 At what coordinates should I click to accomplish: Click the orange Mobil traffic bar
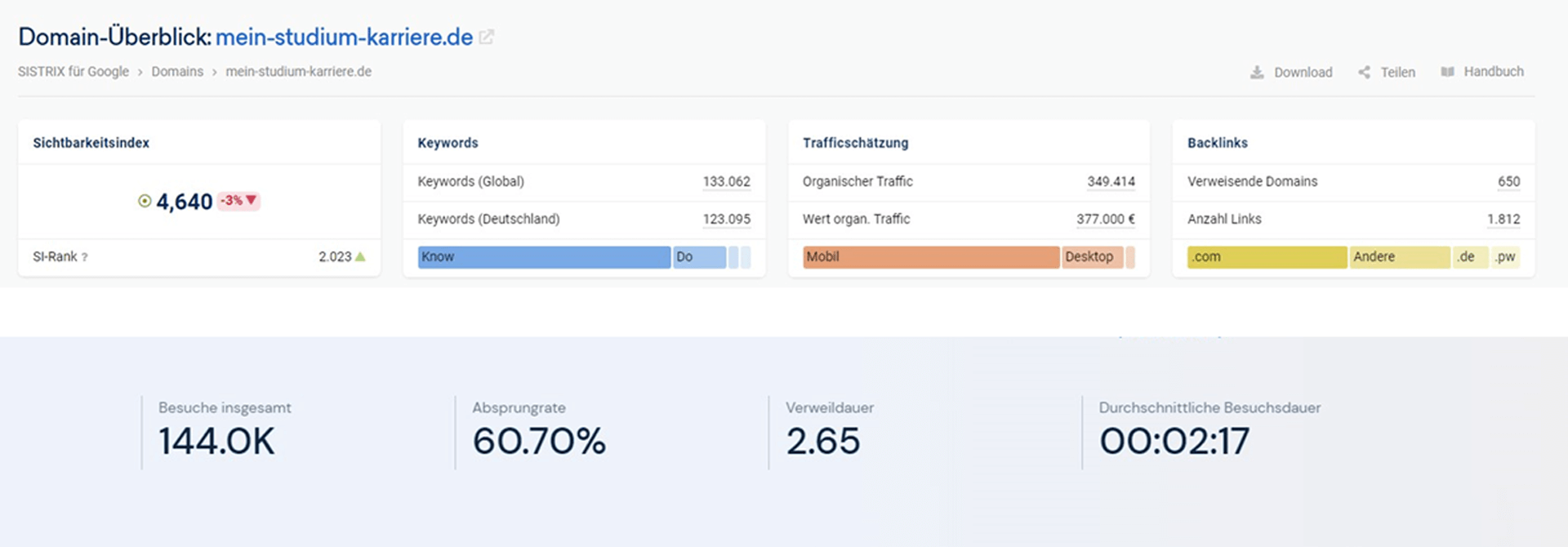click(930, 257)
